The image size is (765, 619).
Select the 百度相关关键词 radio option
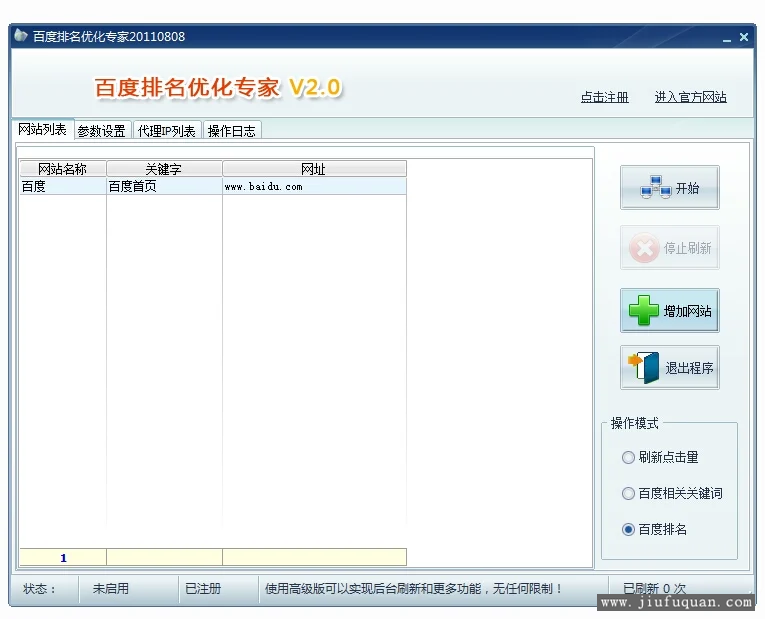[x=628, y=493]
